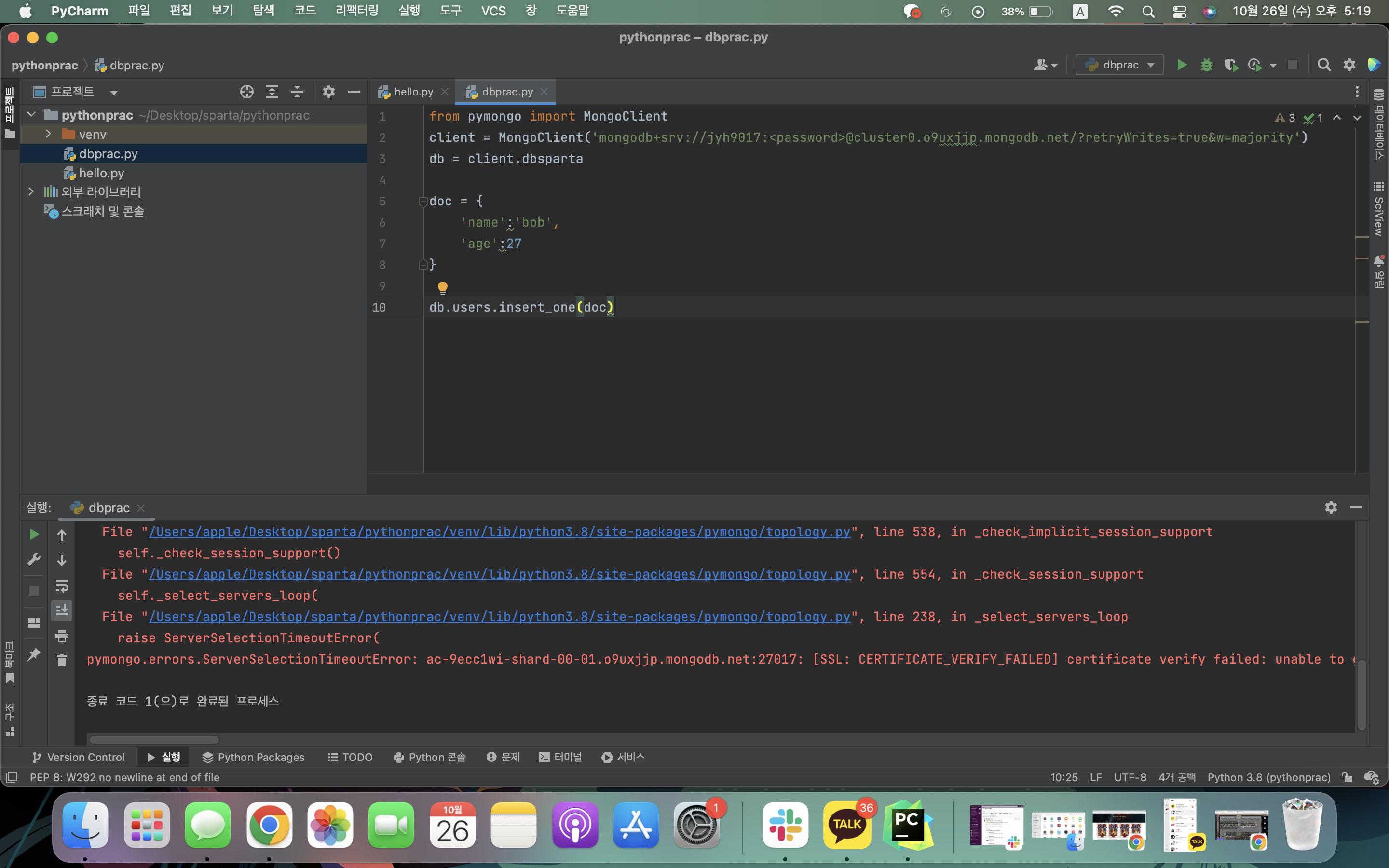Go to previous highlighted error

[x=1337, y=118]
